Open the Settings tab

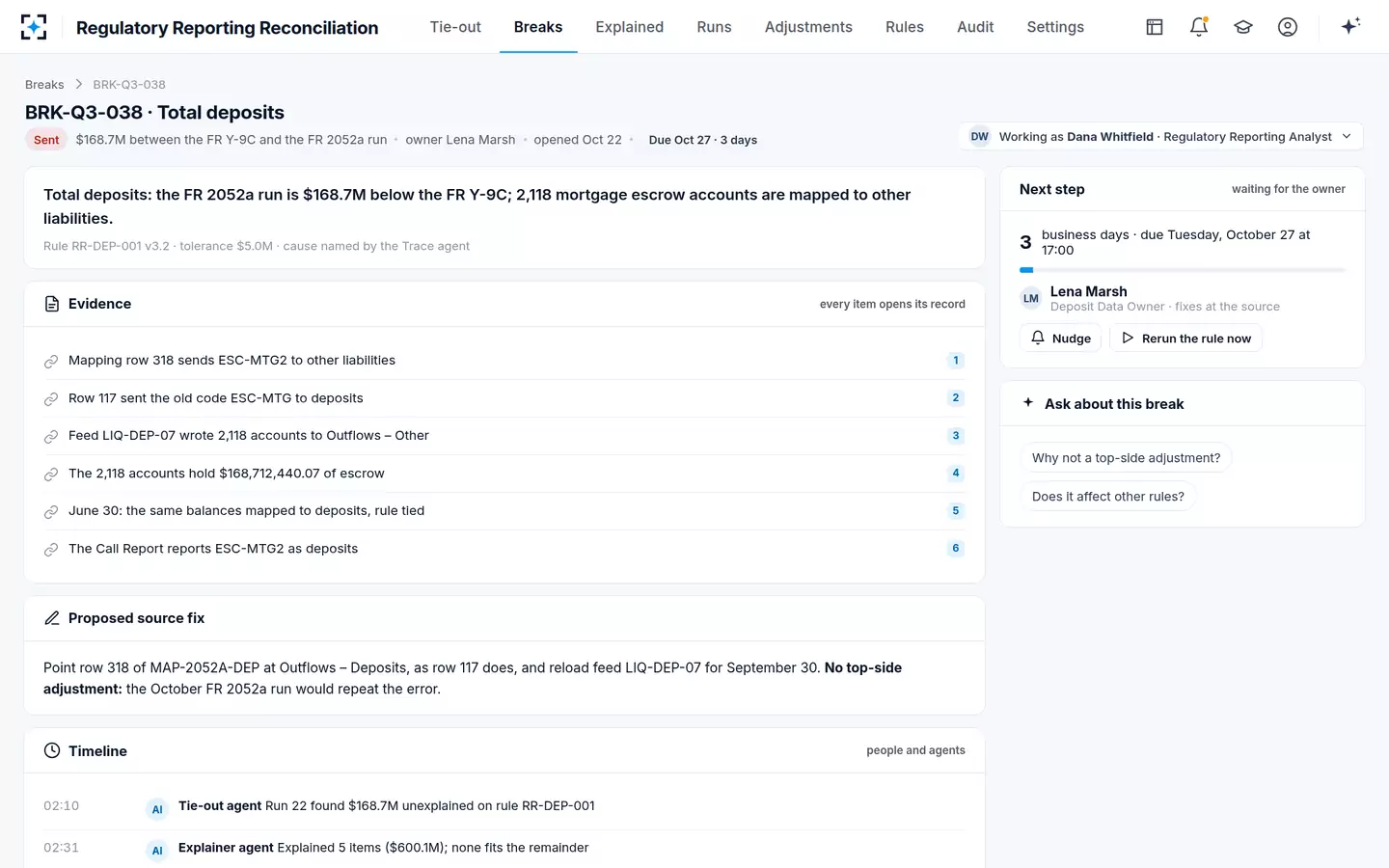coord(1055,27)
